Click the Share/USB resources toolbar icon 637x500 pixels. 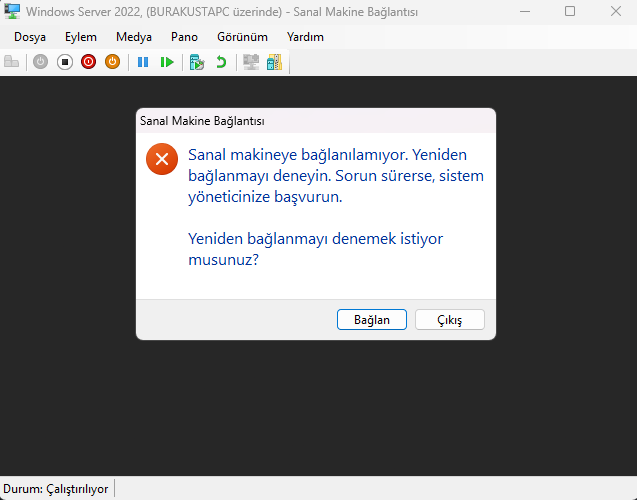pos(275,62)
